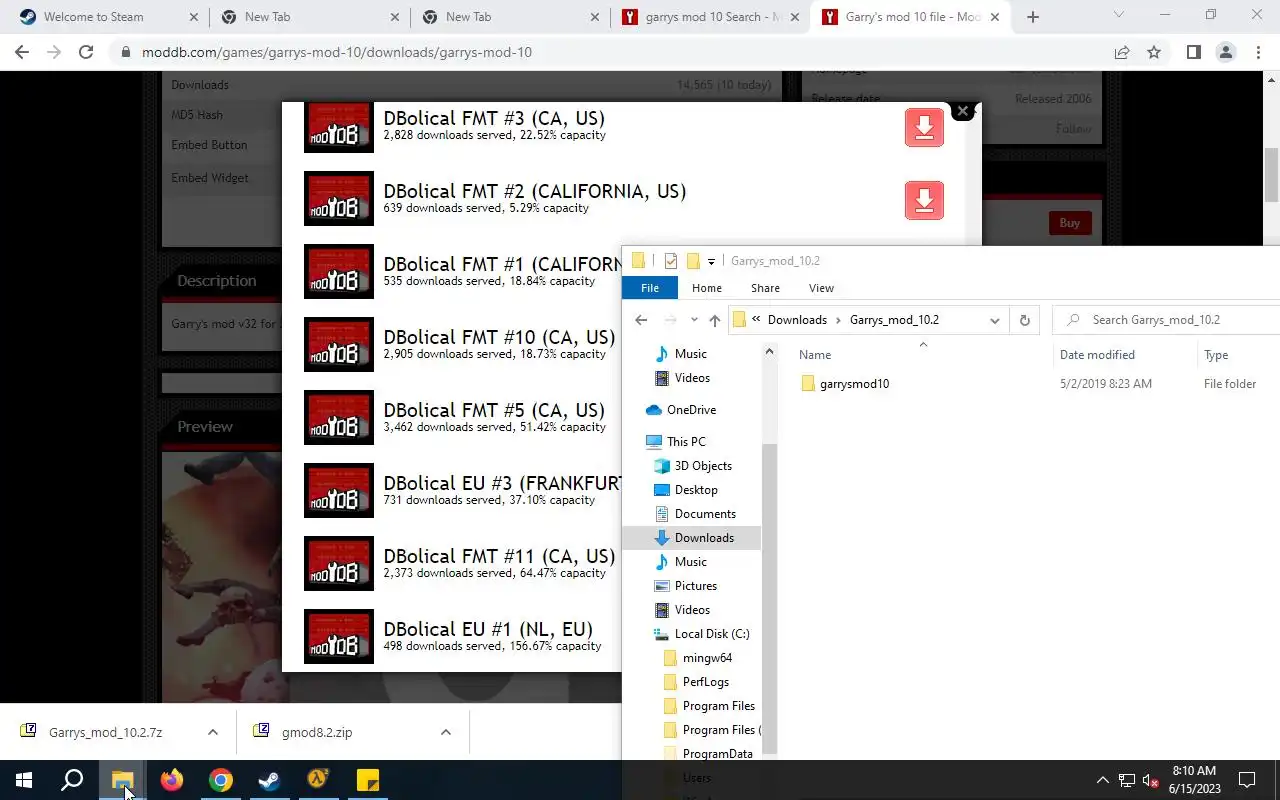Open DBolical FMT #2 (CALIFORNIA, US) link

pyautogui.click(x=535, y=191)
